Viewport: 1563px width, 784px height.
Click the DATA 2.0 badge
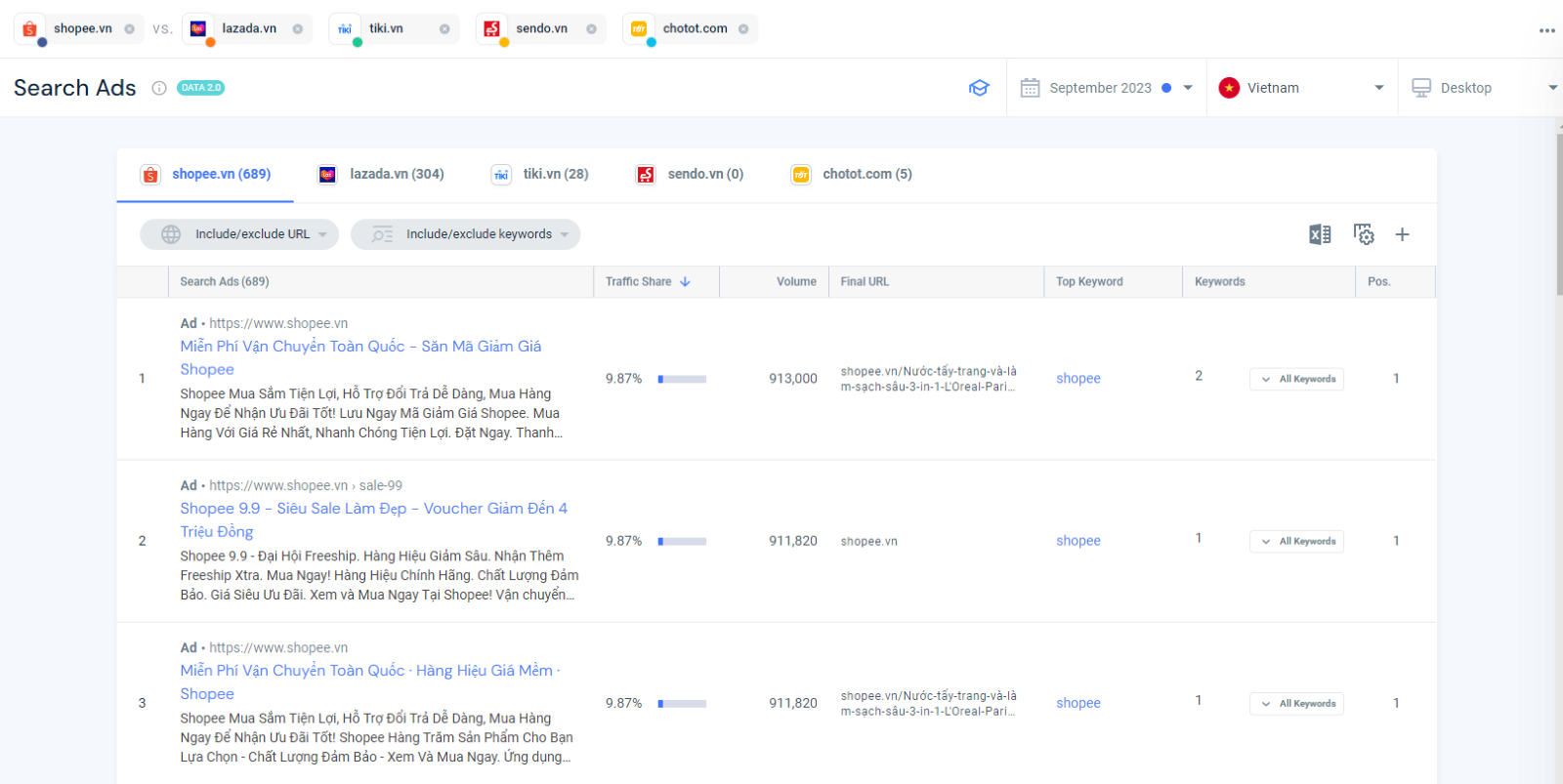(x=200, y=88)
